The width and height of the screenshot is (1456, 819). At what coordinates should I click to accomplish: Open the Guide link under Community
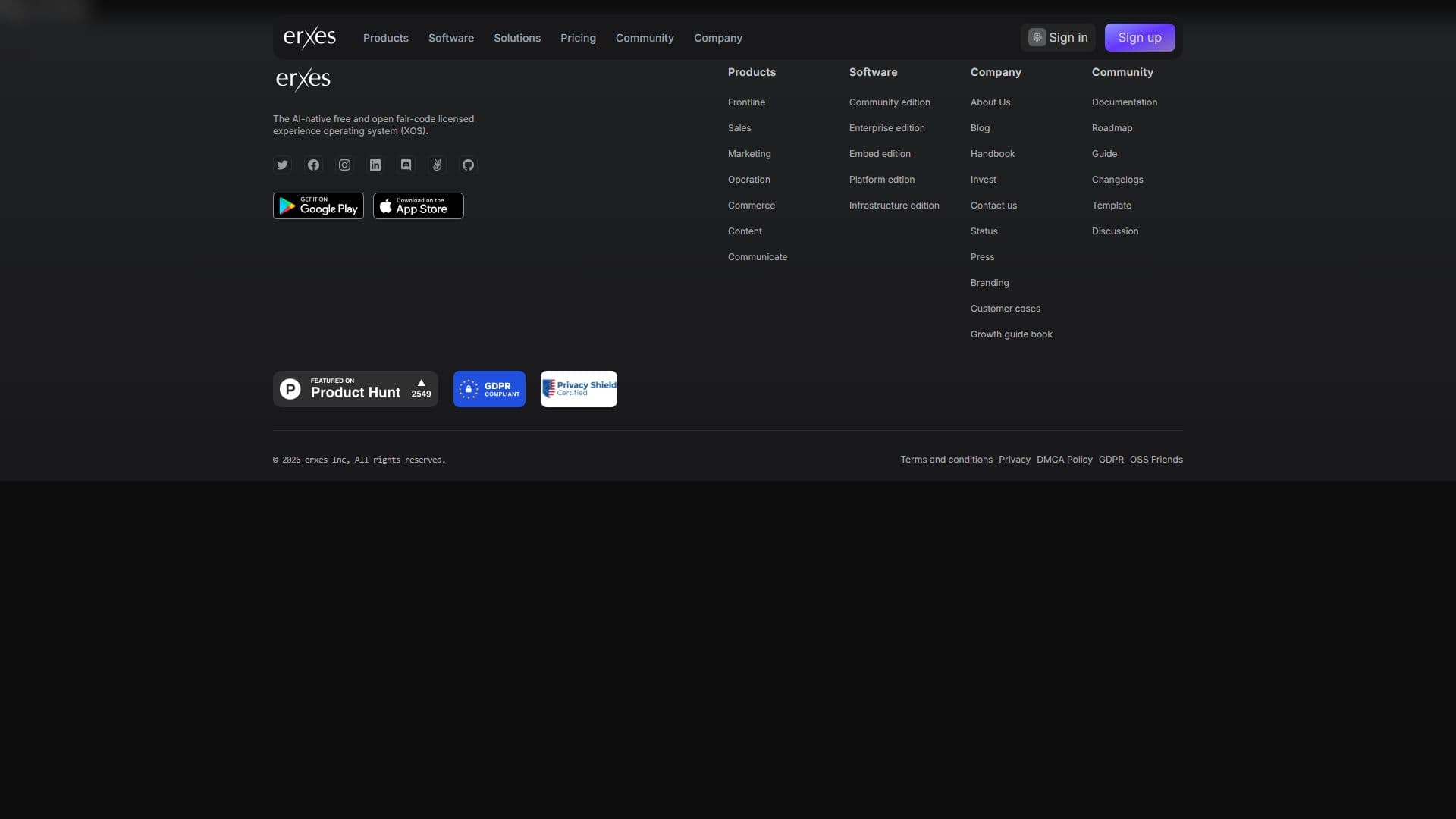click(1104, 154)
